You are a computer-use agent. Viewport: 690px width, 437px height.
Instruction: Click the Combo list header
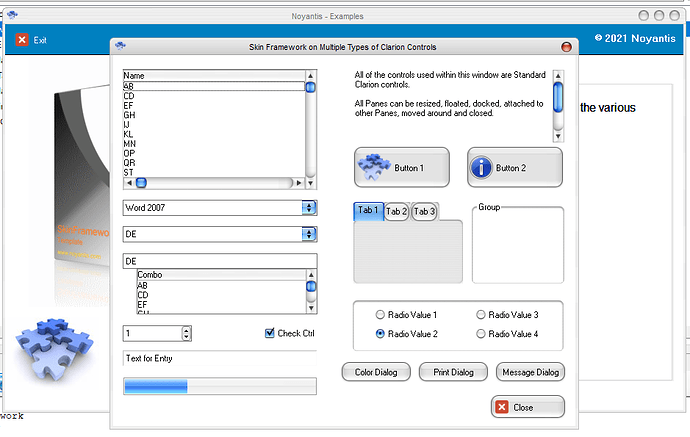pos(221,275)
